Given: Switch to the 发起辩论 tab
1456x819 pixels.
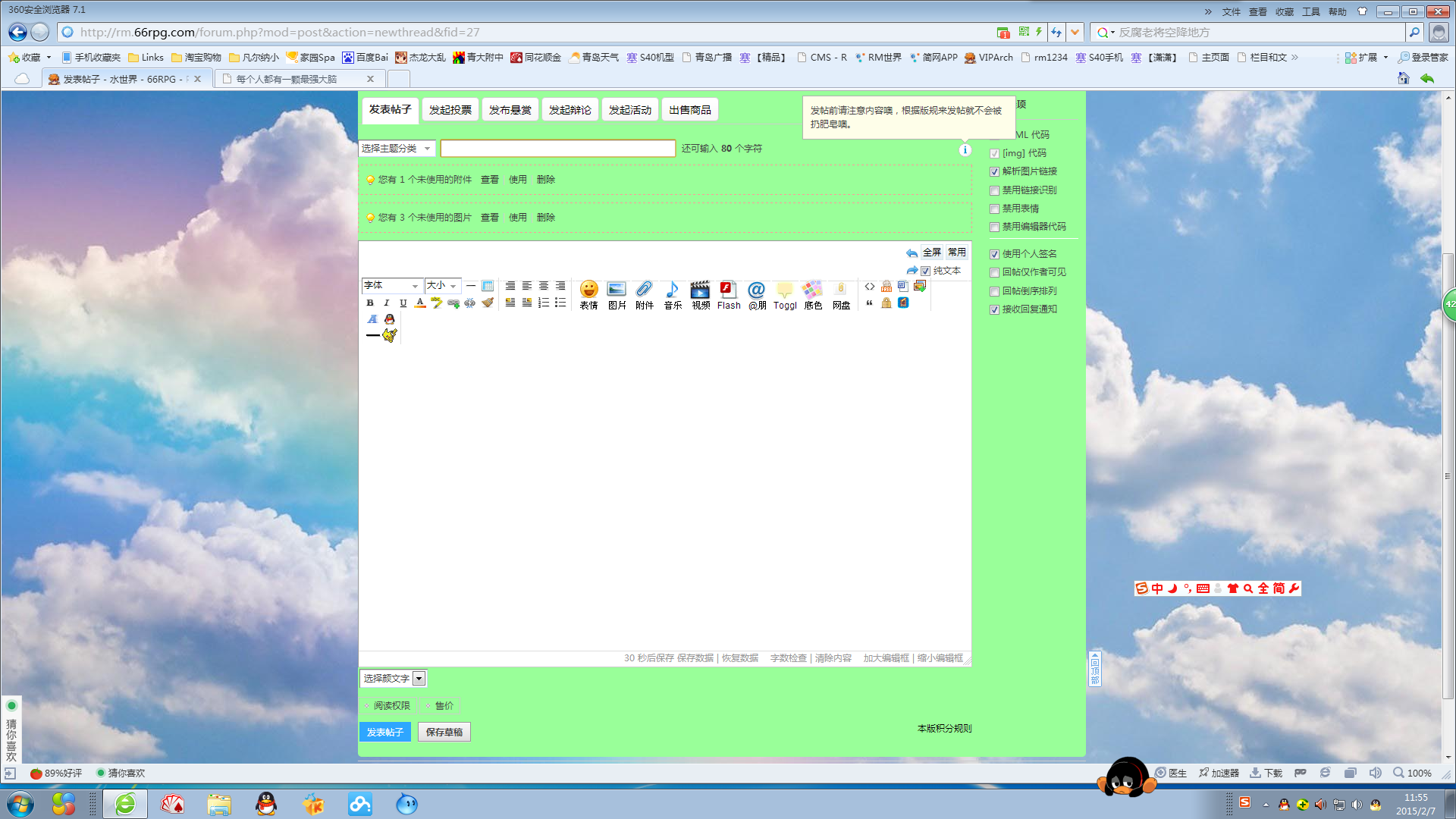Looking at the screenshot, I should (570, 110).
